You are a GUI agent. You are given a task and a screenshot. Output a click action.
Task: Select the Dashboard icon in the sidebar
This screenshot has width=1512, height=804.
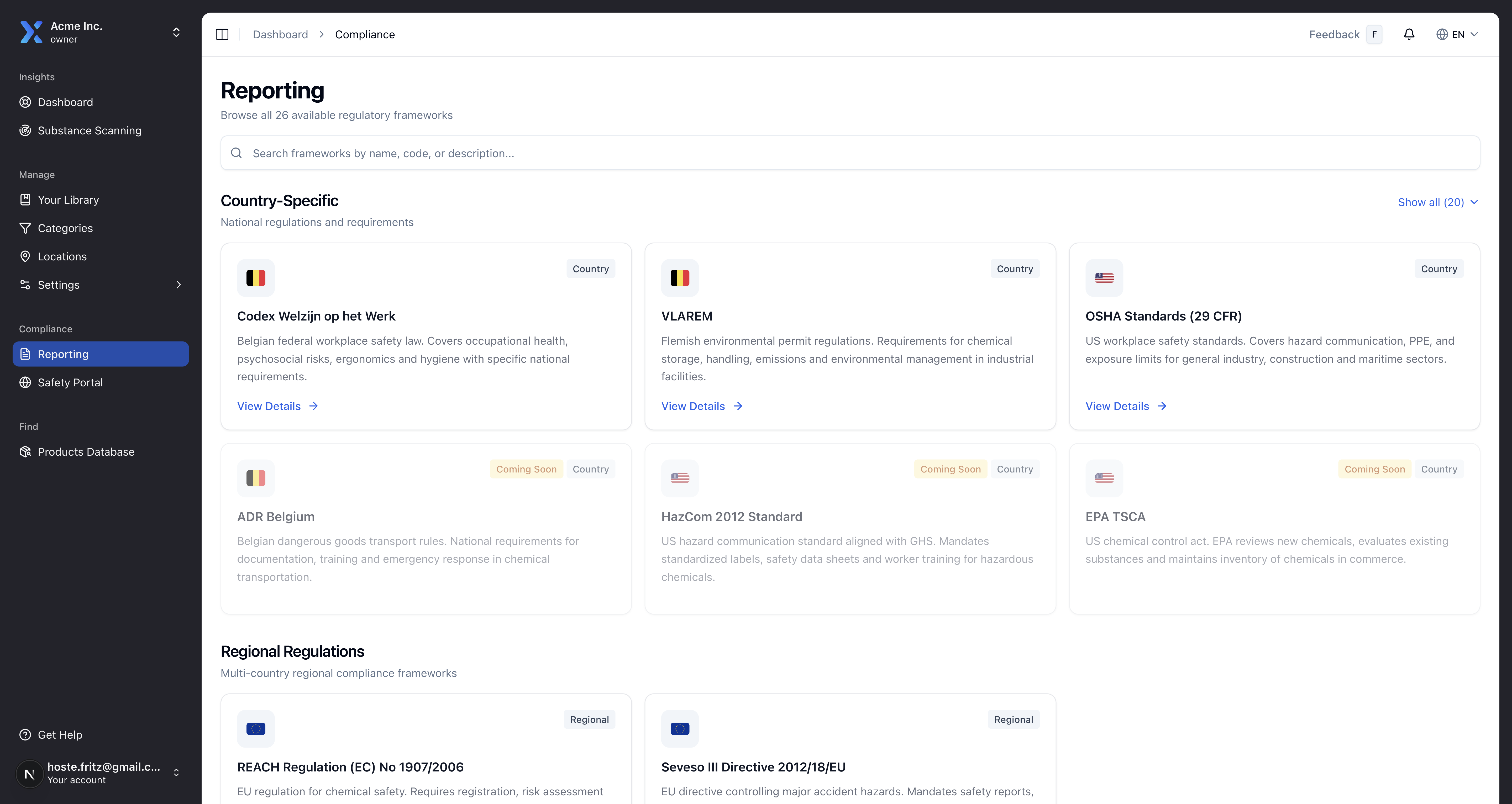[x=25, y=102]
